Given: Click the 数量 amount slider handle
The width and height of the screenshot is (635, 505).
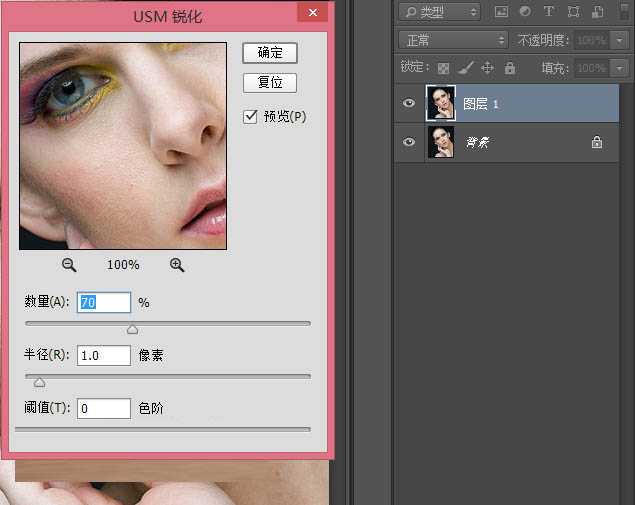Looking at the screenshot, I should (x=132, y=330).
